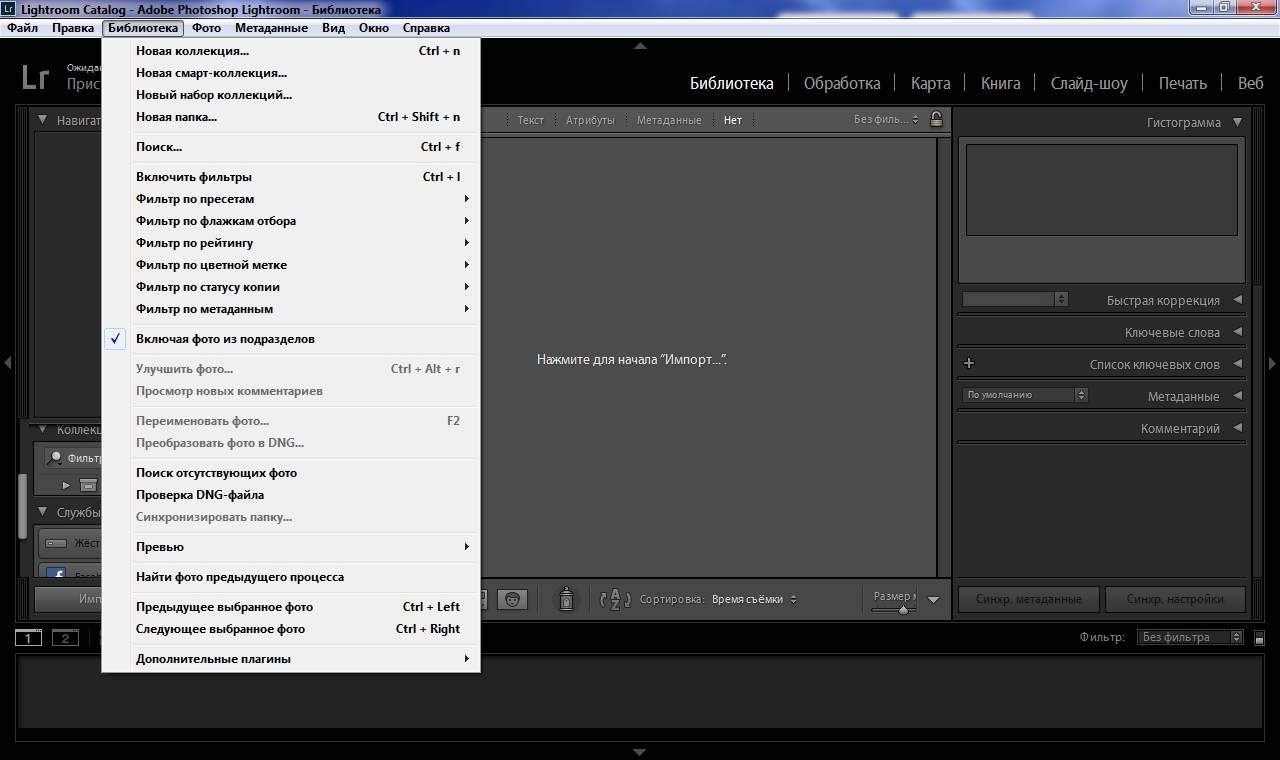Enable the "Метаданные" library filter
1280x760 pixels.
point(669,120)
